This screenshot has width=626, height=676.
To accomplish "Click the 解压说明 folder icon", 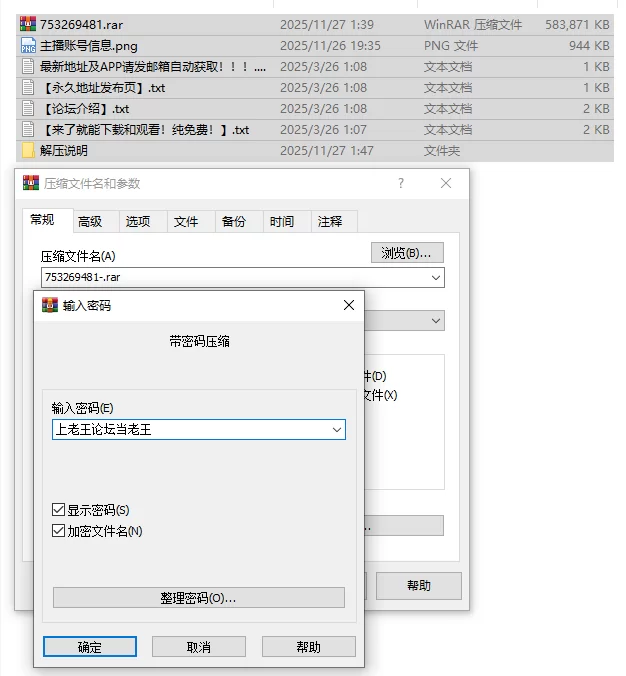I will tap(28, 150).
